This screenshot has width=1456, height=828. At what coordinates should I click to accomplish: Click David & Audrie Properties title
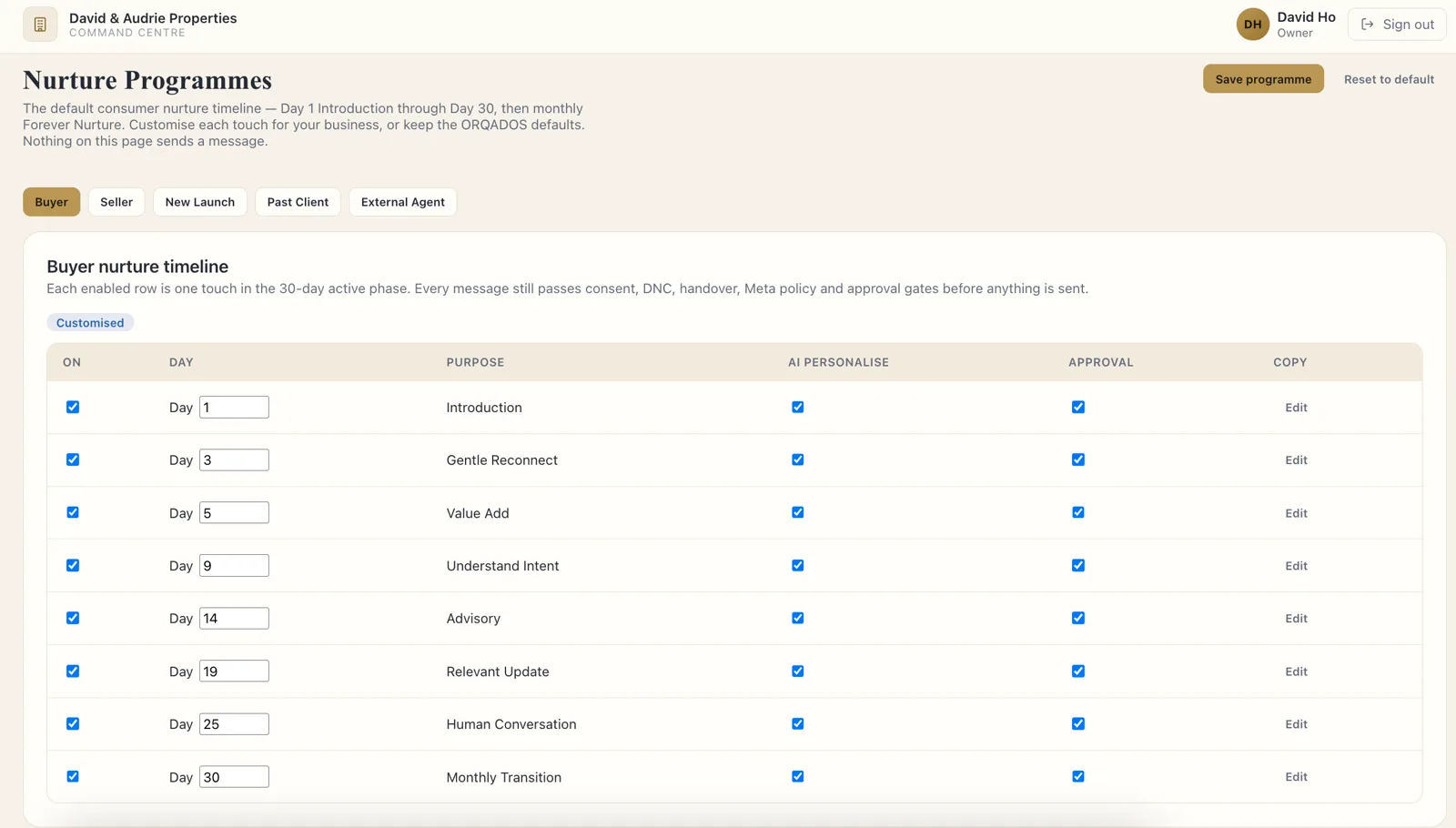pyautogui.click(x=153, y=18)
